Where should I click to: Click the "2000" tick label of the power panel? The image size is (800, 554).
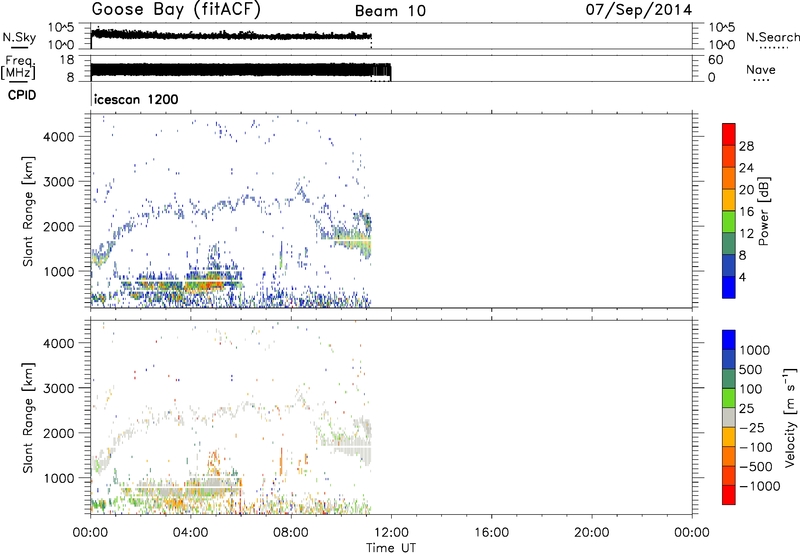click(59, 226)
